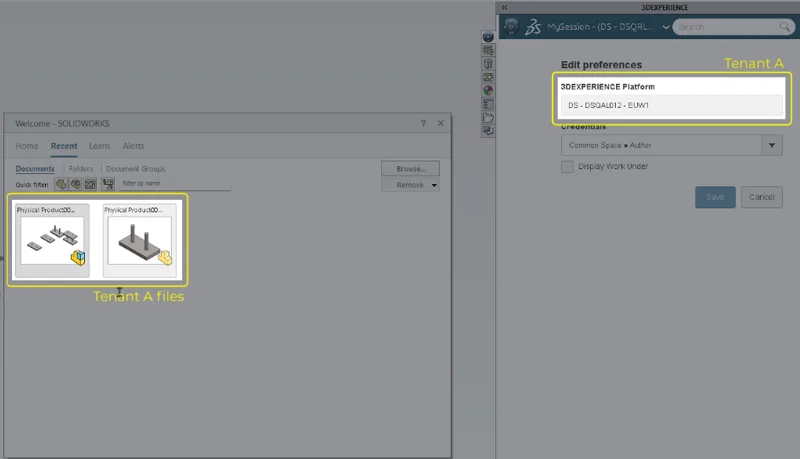This screenshot has height=459, width=800.
Task: Toggle the assemblies quick filter icon
Action: tap(75, 184)
